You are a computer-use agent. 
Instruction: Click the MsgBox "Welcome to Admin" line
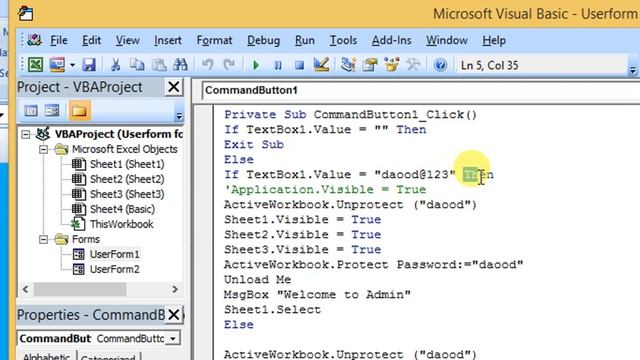tap(317, 295)
